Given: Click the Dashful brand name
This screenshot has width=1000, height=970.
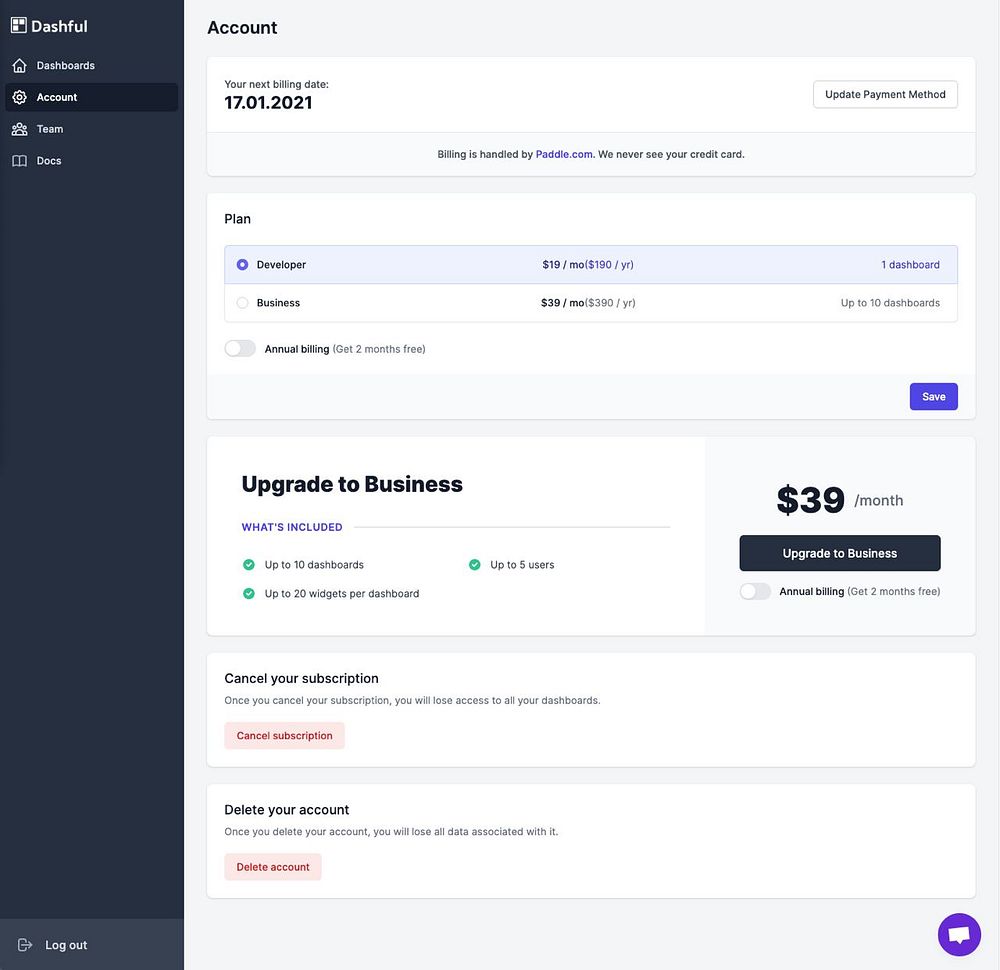Looking at the screenshot, I should pyautogui.click(x=59, y=26).
